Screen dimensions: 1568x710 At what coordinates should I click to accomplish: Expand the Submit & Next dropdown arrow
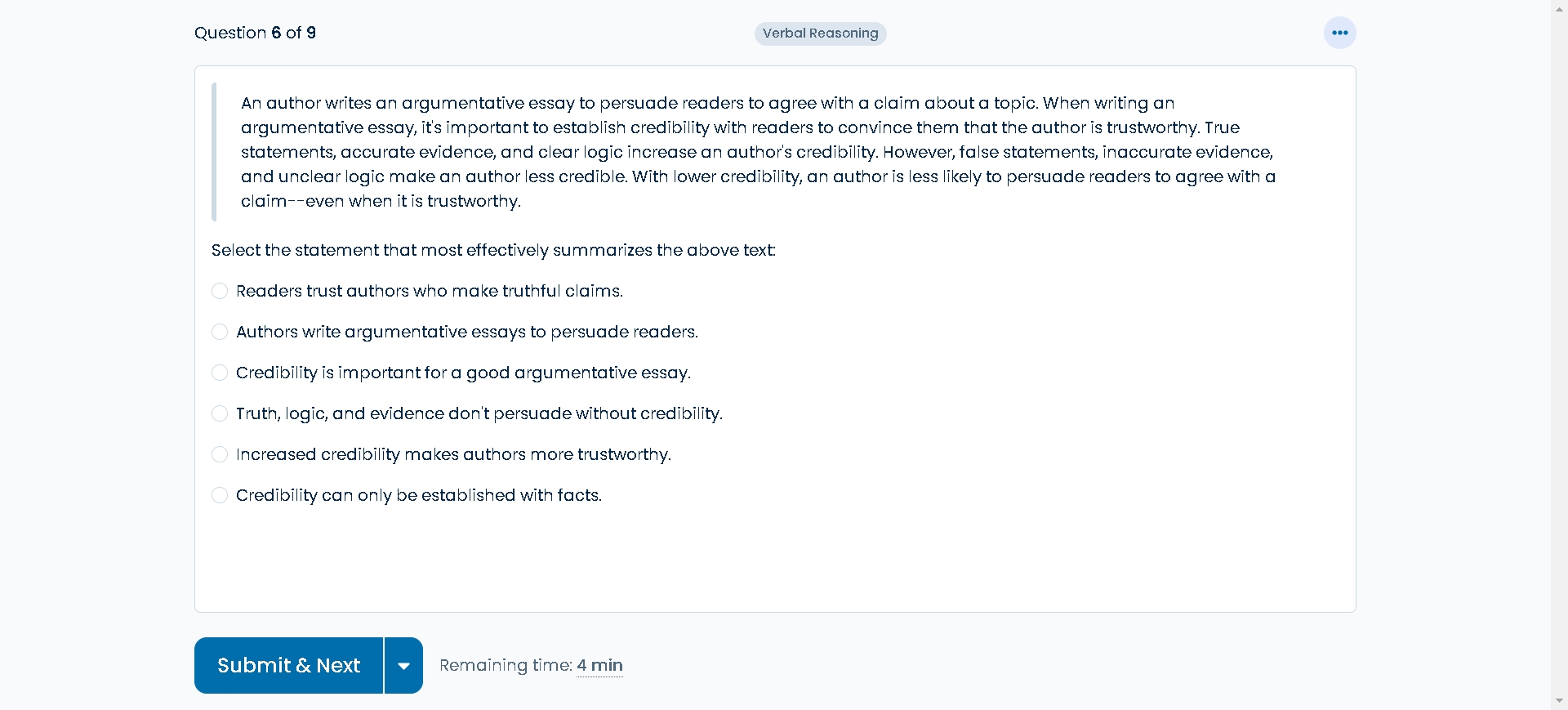(x=403, y=666)
